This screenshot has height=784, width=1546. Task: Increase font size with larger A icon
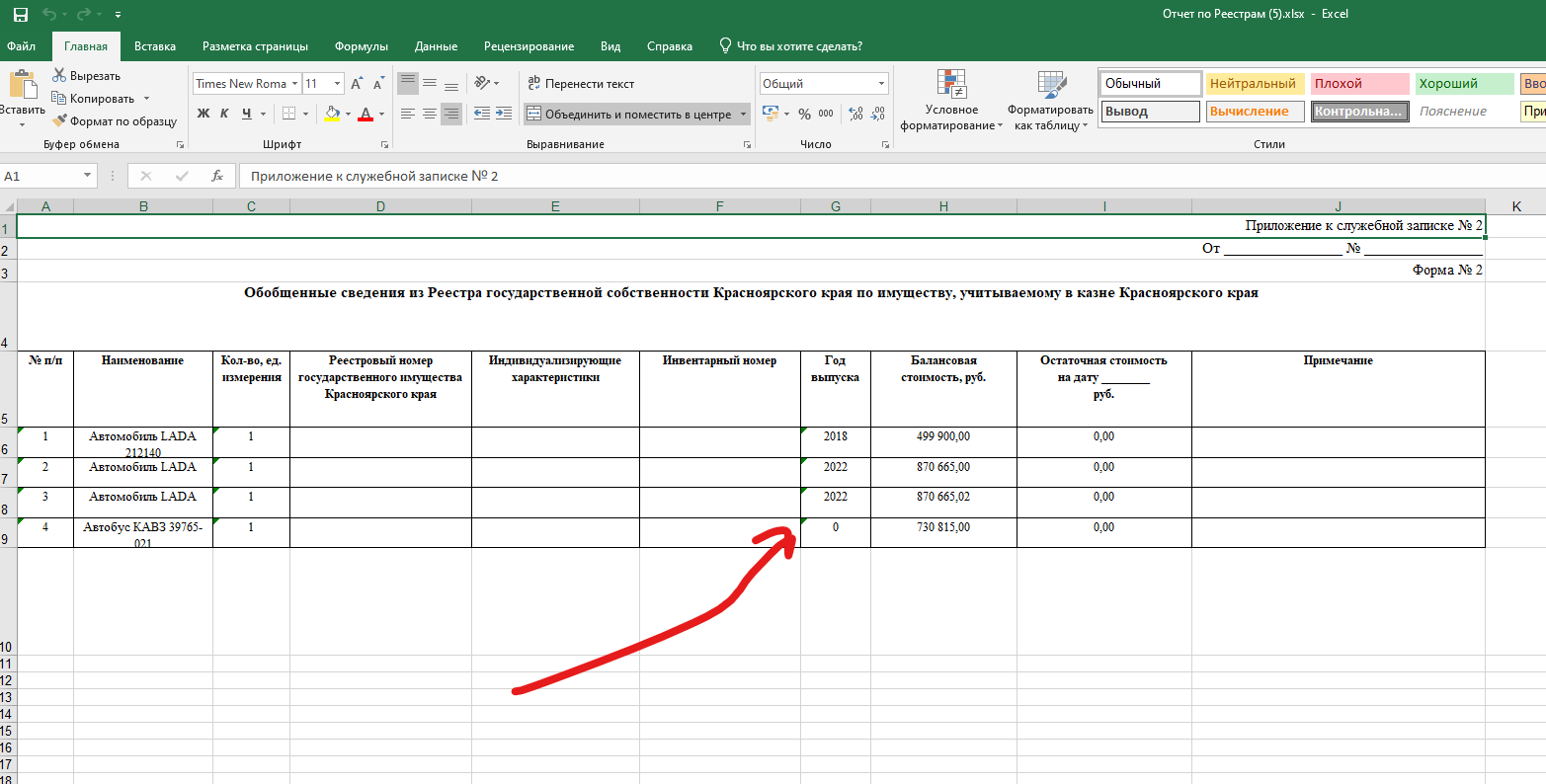pos(357,84)
